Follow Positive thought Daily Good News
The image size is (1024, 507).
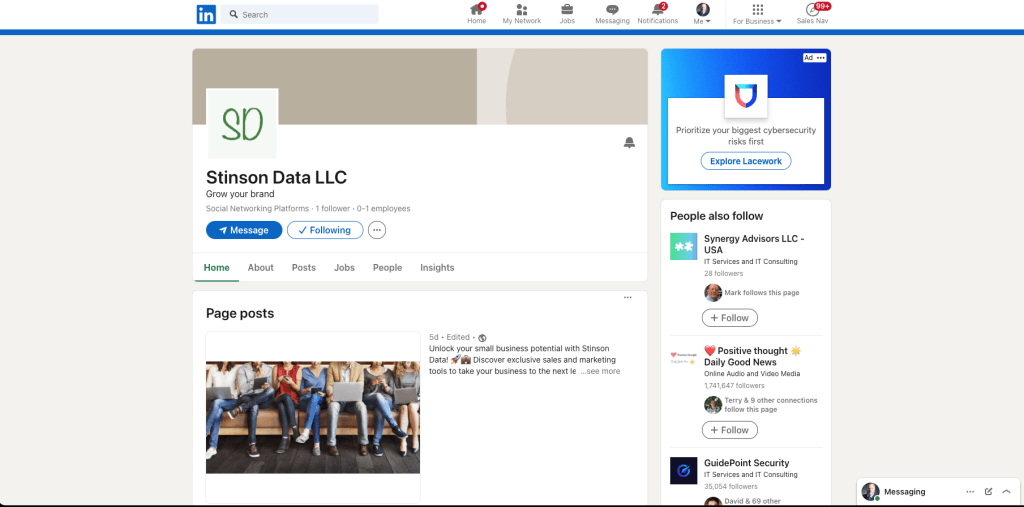[x=729, y=430]
